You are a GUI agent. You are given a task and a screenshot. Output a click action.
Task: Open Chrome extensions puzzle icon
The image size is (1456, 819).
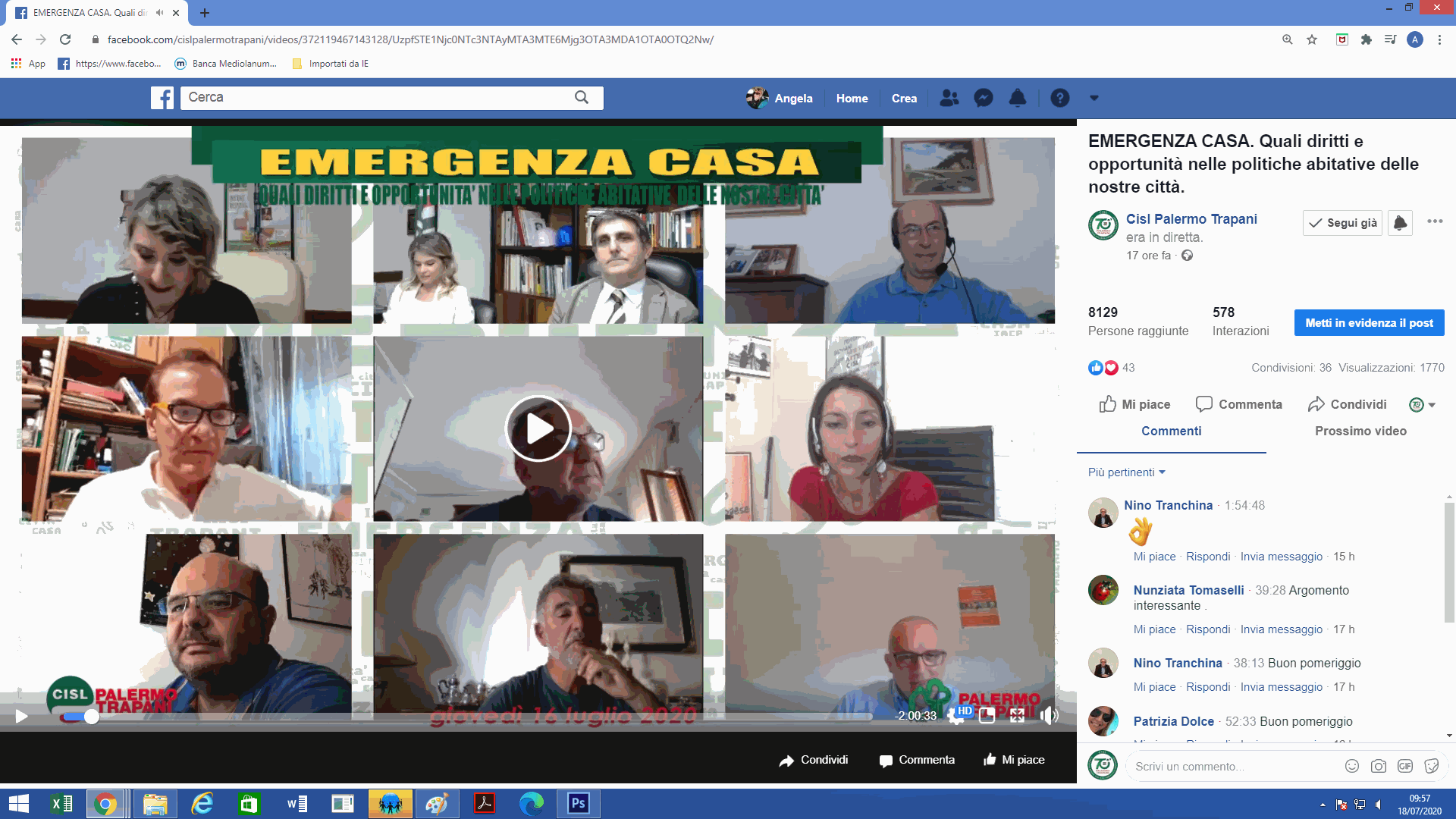point(1366,39)
